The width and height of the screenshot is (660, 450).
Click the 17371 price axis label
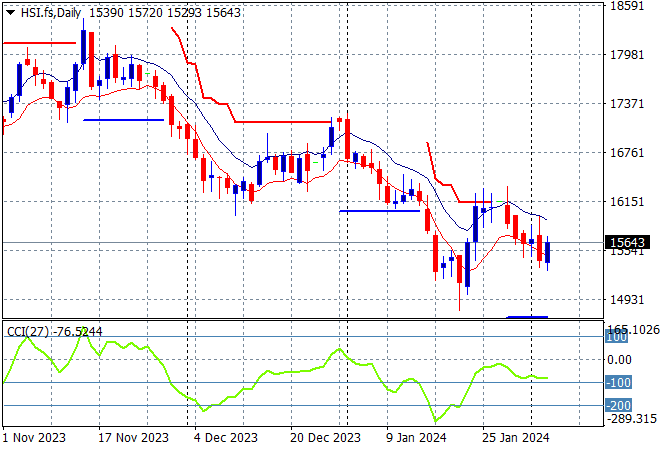click(x=630, y=104)
